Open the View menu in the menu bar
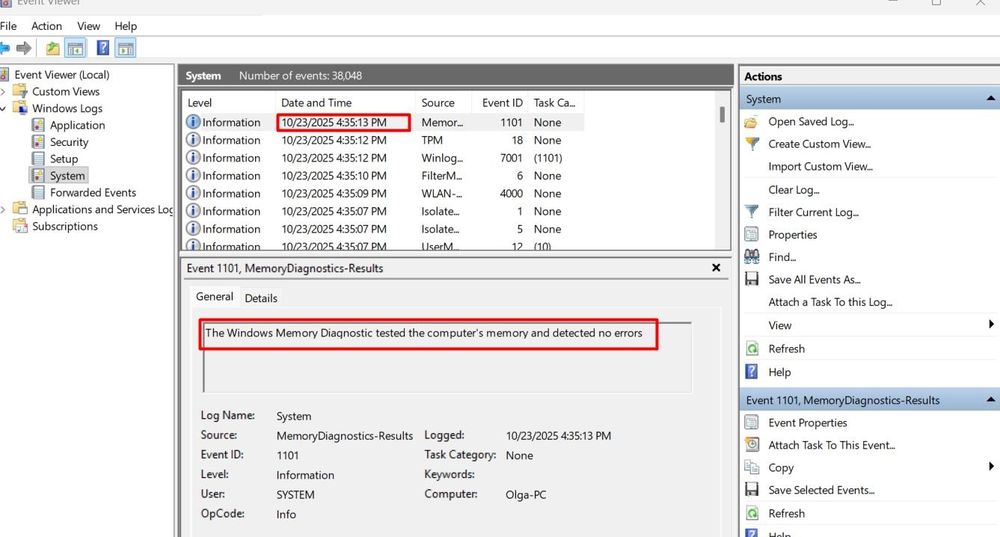The image size is (1000, 537). (x=89, y=26)
